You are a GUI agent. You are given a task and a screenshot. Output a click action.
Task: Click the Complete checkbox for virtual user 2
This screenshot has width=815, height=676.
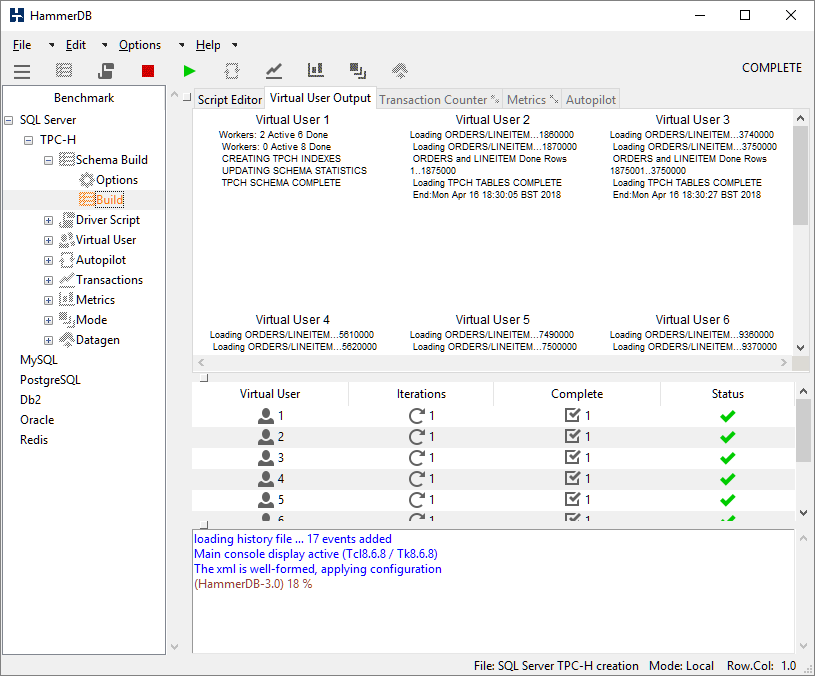(x=572, y=436)
